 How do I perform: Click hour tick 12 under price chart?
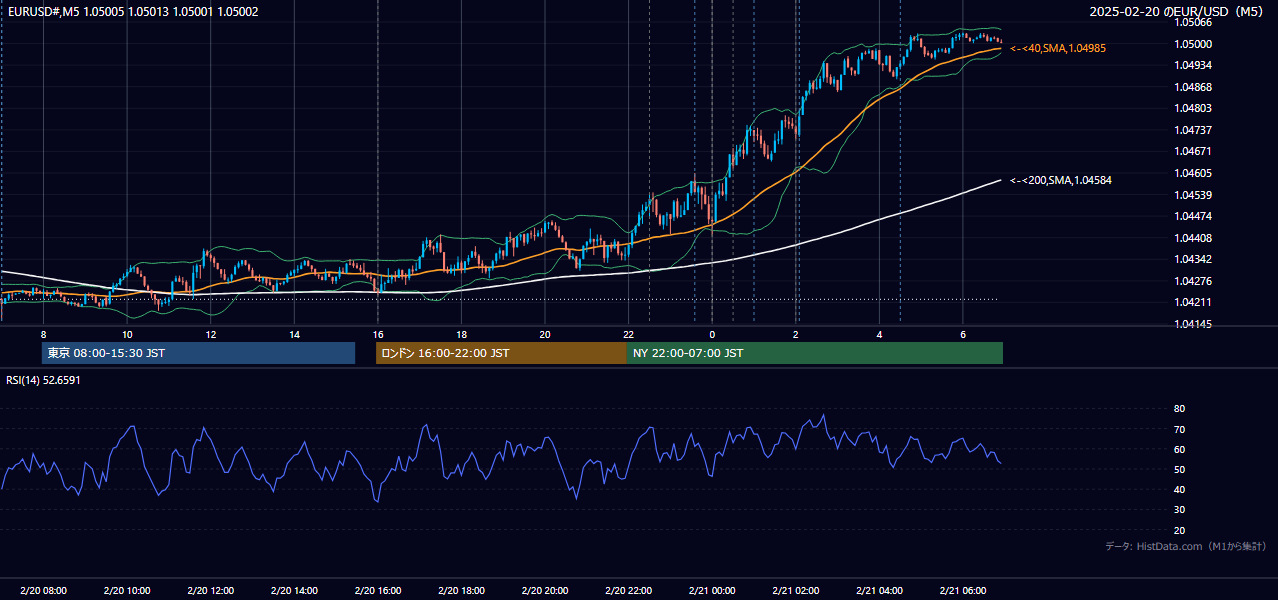pyautogui.click(x=211, y=334)
